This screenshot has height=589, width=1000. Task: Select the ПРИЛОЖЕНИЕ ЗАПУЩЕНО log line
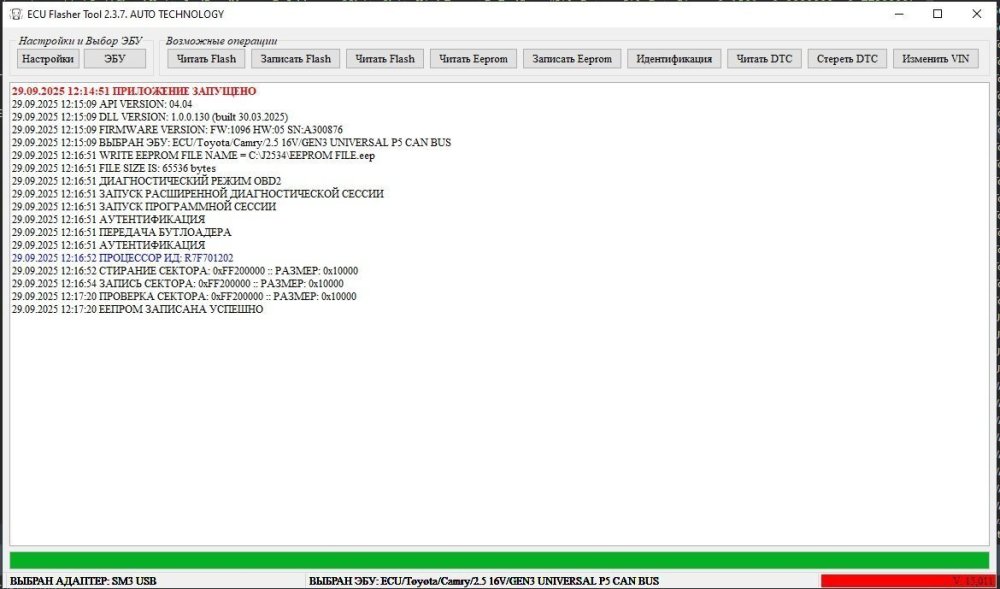(134, 91)
